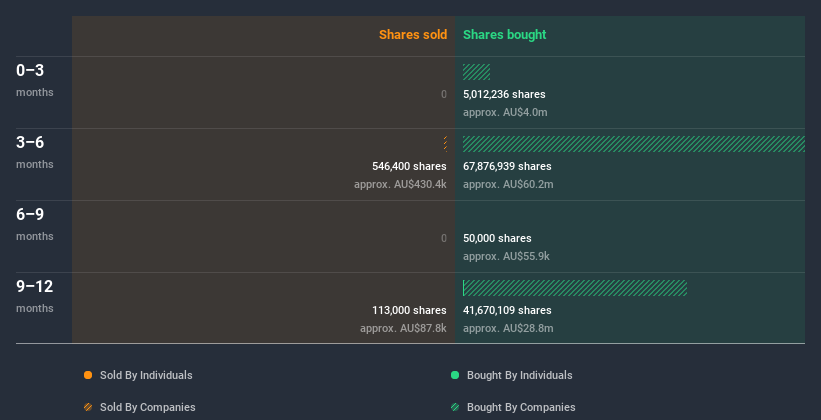821x420 pixels.
Task: Click the 41,670,109 shares value
Action: [x=507, y=310]
